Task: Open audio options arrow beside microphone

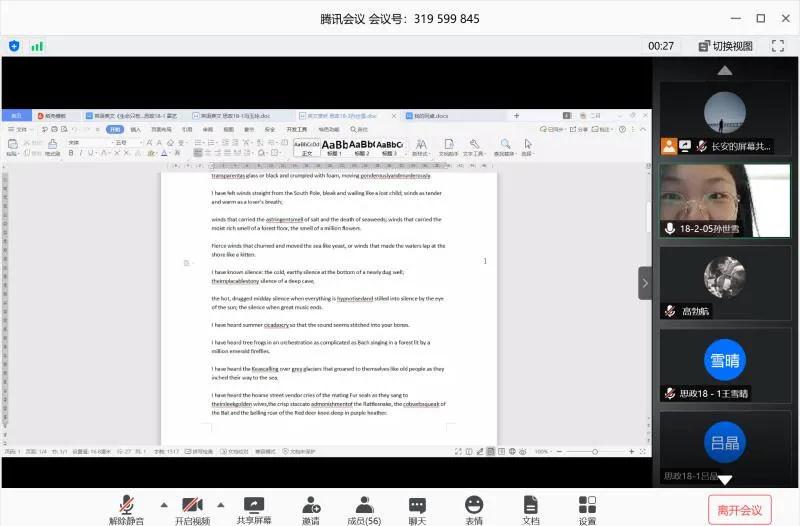Action: click(163, 504)
